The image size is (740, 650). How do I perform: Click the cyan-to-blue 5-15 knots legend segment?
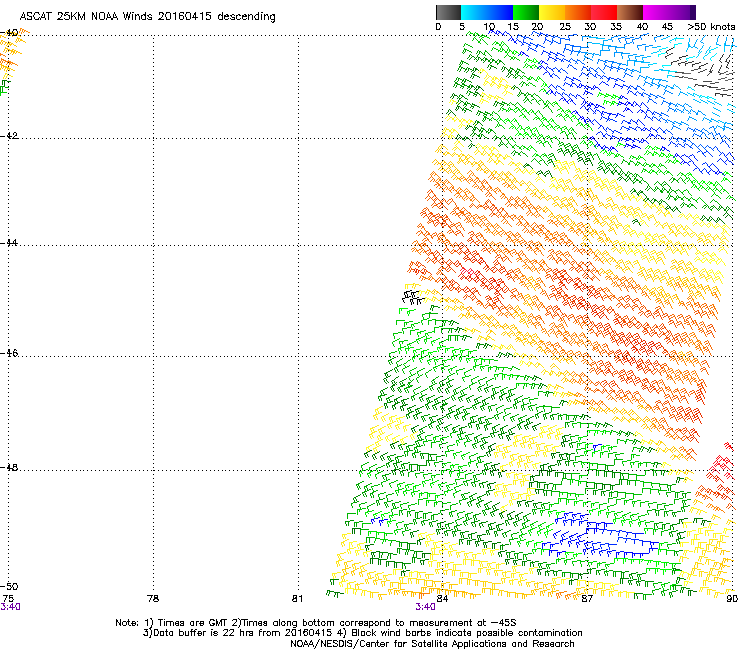[x=487, y=12]
